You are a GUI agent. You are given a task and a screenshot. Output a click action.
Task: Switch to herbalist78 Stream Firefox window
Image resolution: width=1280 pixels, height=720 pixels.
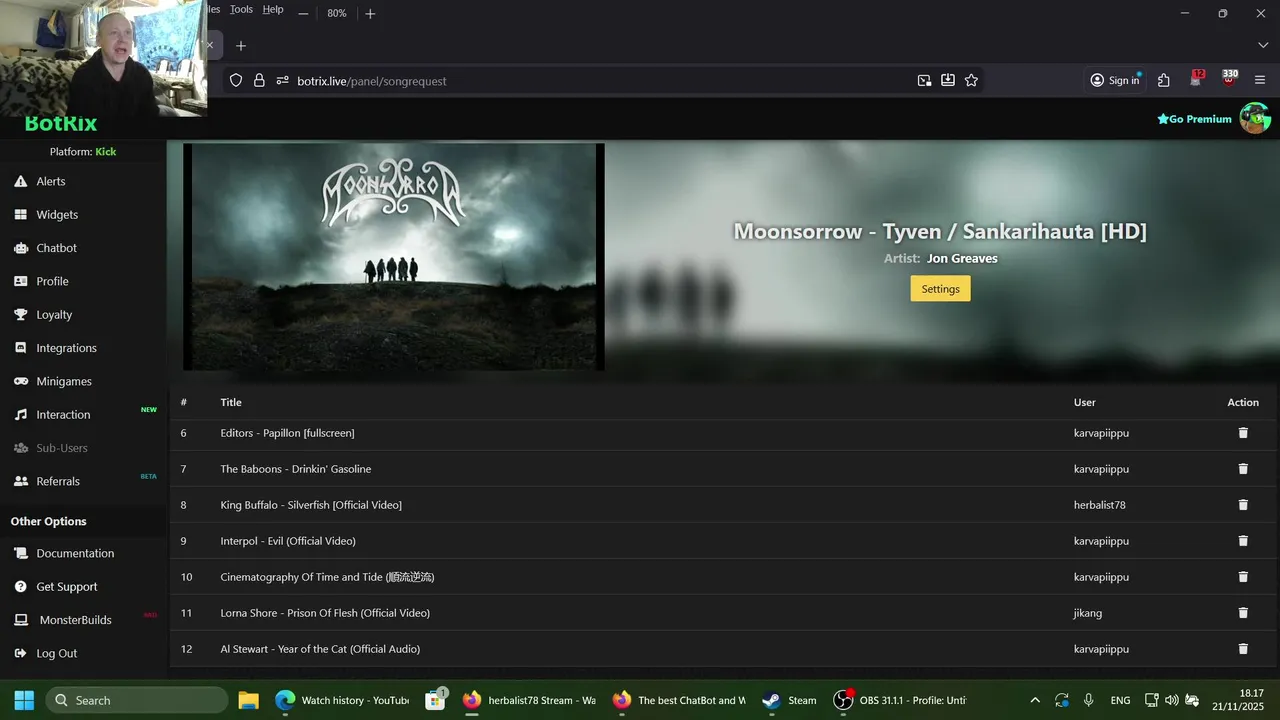pos(529,700)
